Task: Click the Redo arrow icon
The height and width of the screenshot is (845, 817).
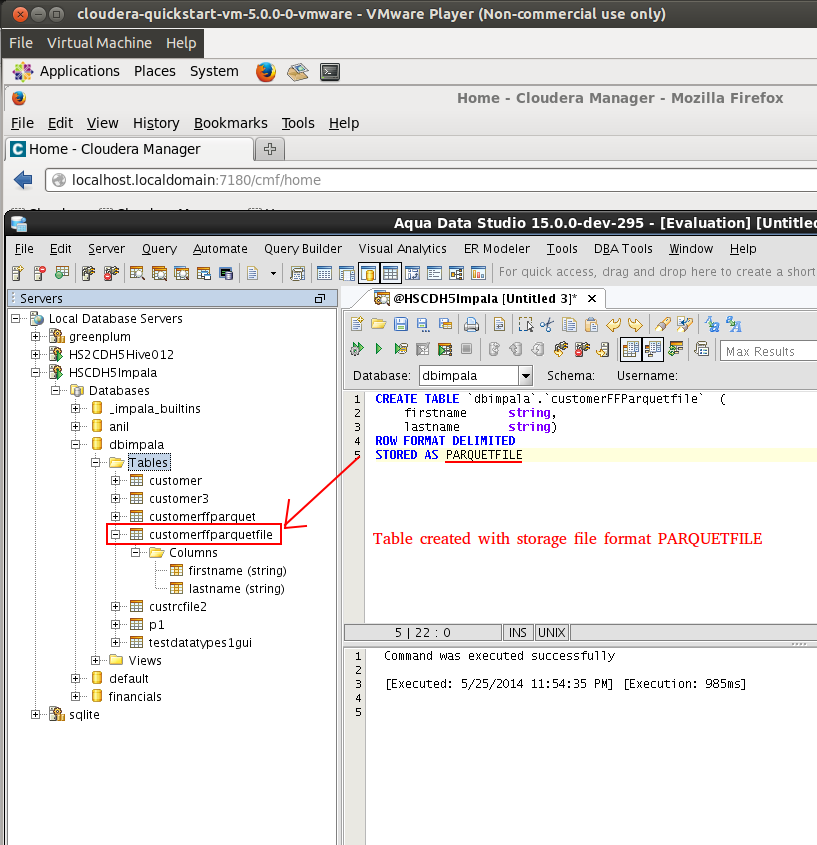Action: [635, 324]
